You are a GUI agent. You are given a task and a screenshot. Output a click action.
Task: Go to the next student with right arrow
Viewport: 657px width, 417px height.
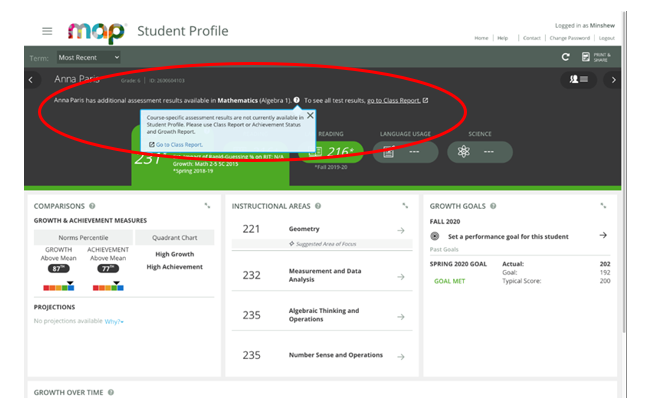[612, 80]
